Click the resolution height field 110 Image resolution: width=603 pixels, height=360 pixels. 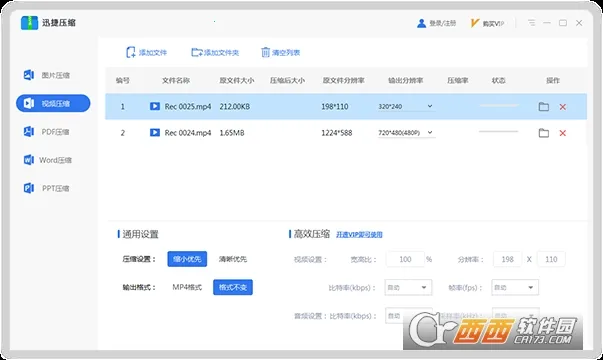551,259
